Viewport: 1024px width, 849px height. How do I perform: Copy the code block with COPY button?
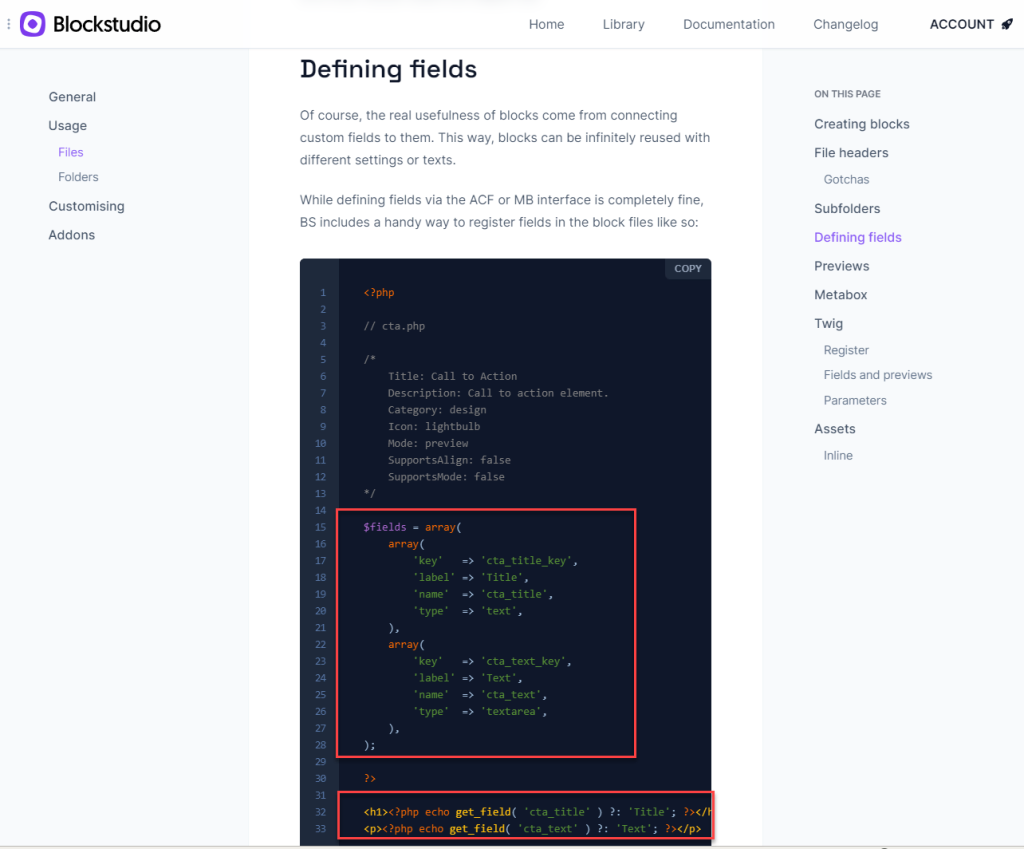[688, 268]
